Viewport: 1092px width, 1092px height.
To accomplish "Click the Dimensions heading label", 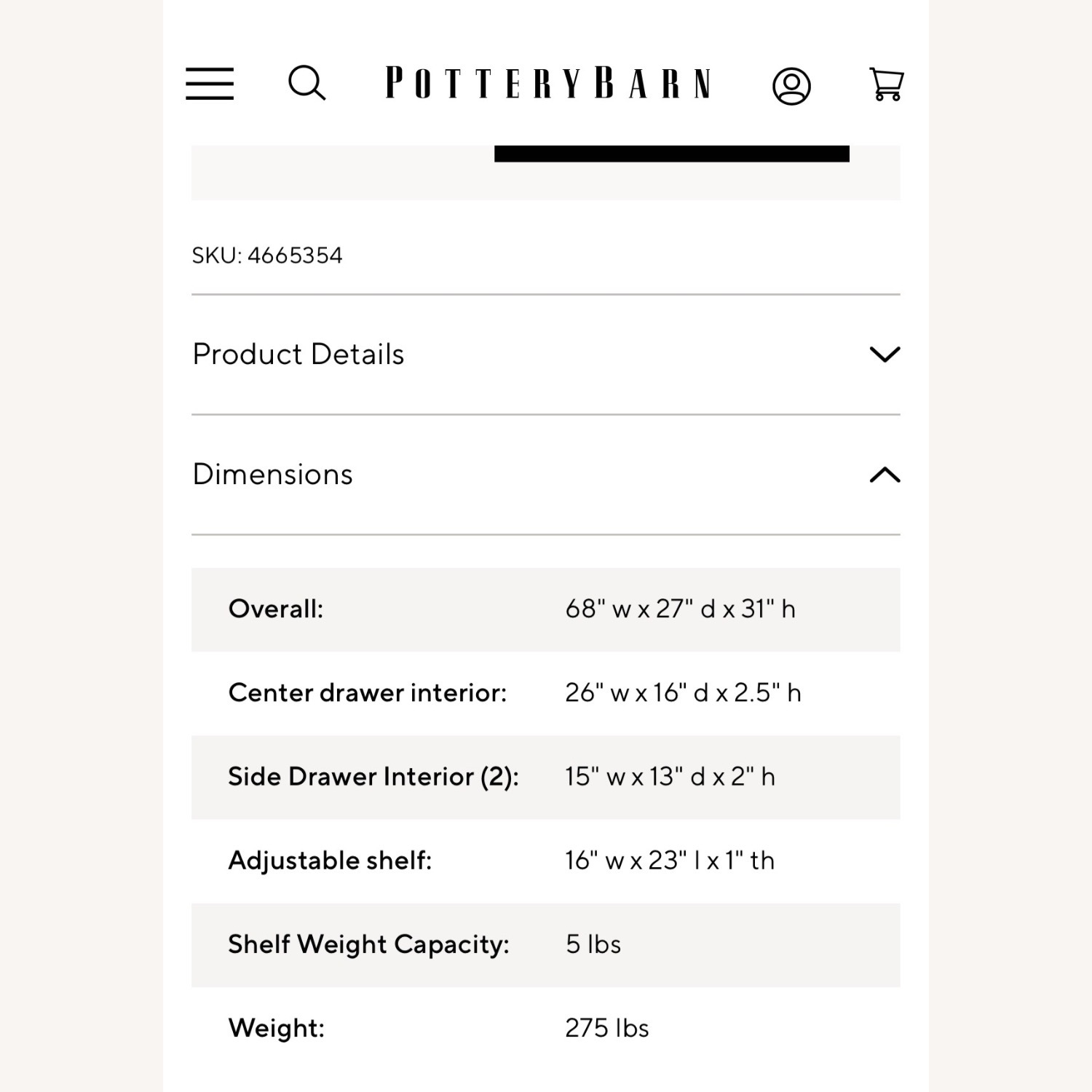I will [x=272, y=475].
